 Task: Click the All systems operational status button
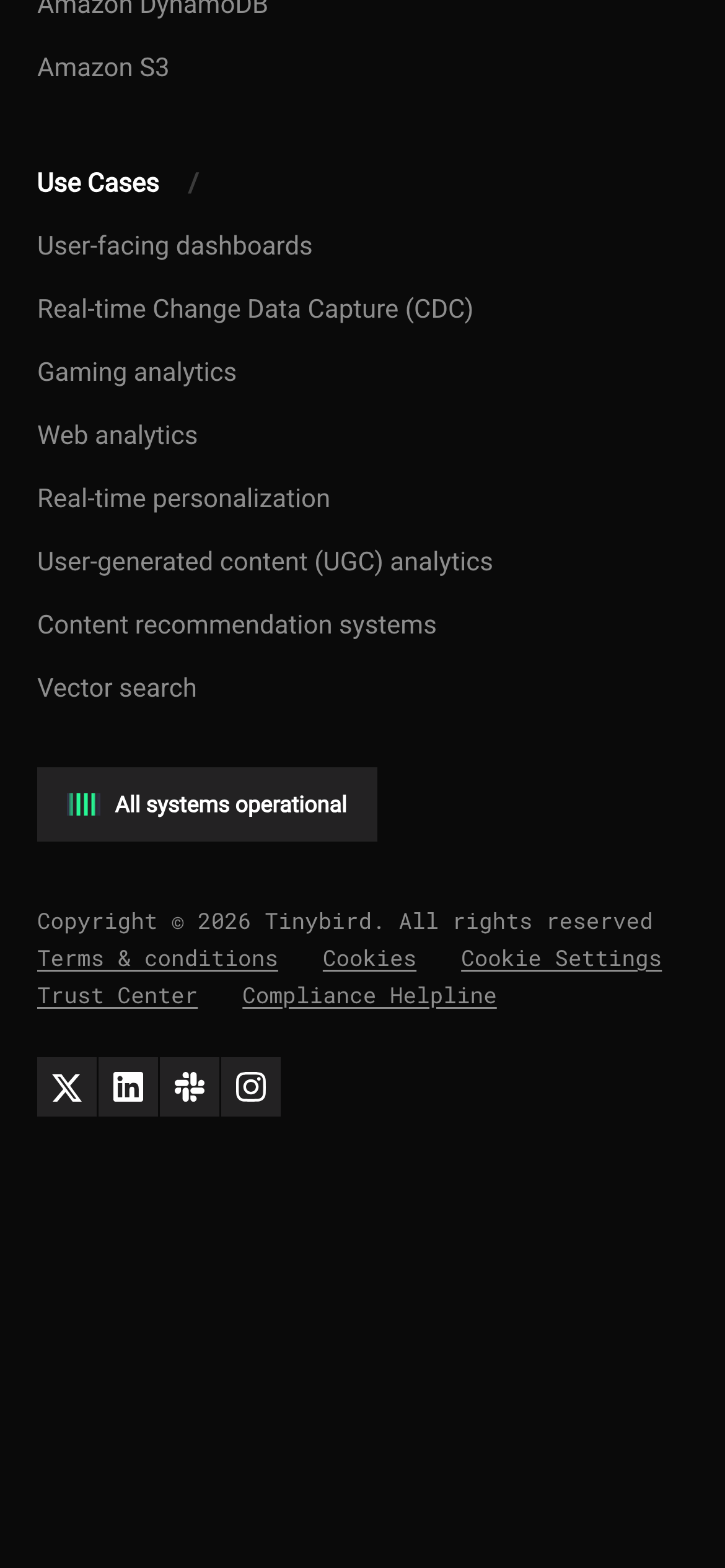(231, 804)
